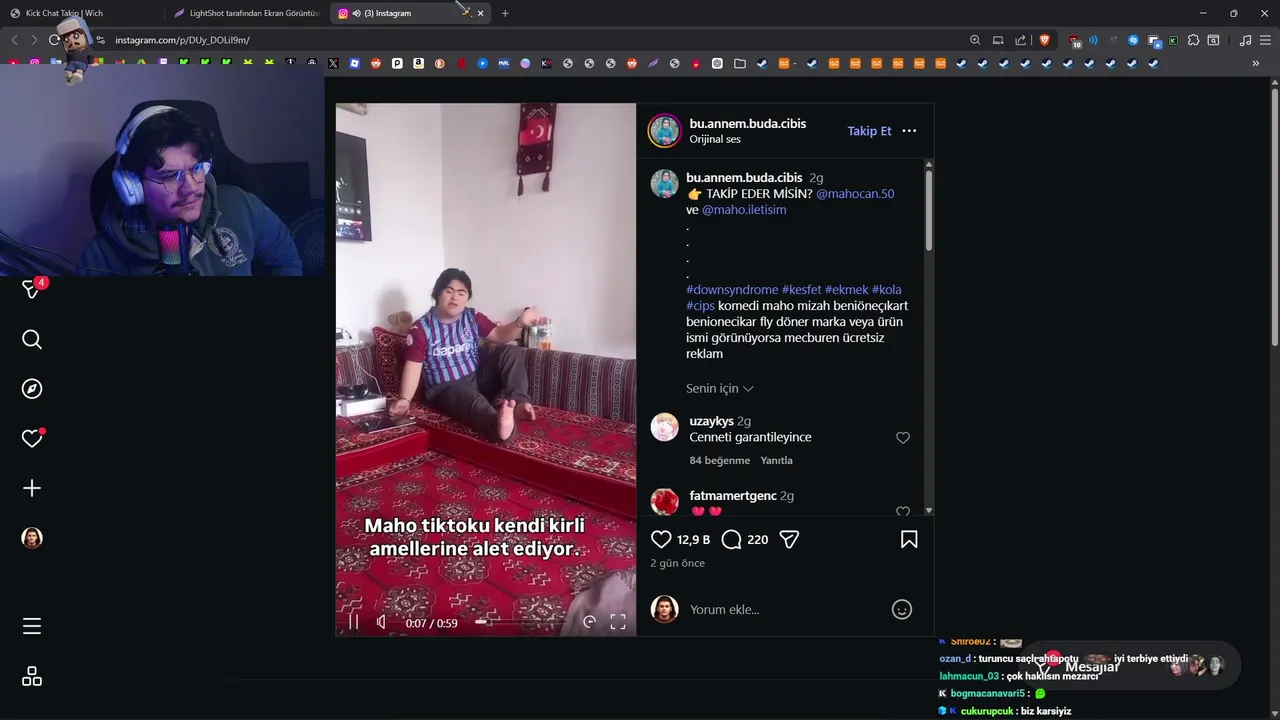Click the address bar URL

point(182,40)
